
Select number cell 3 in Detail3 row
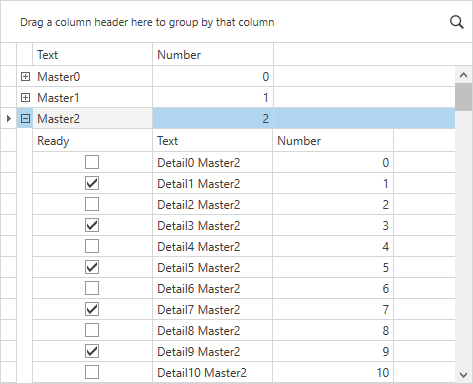[333, 225]
